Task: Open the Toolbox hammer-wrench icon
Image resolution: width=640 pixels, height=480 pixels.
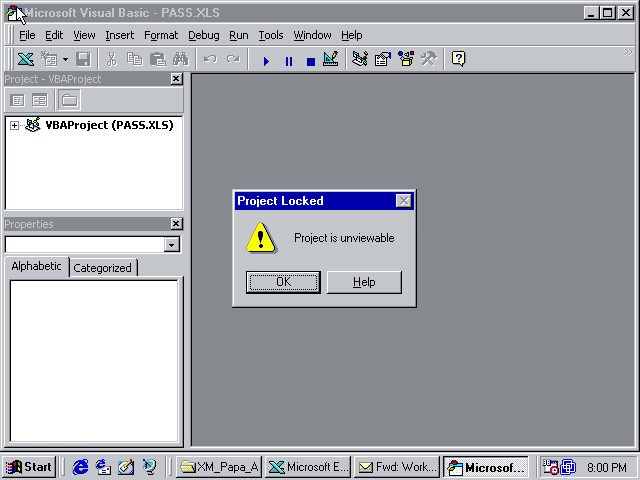Action: coord(429,59)
